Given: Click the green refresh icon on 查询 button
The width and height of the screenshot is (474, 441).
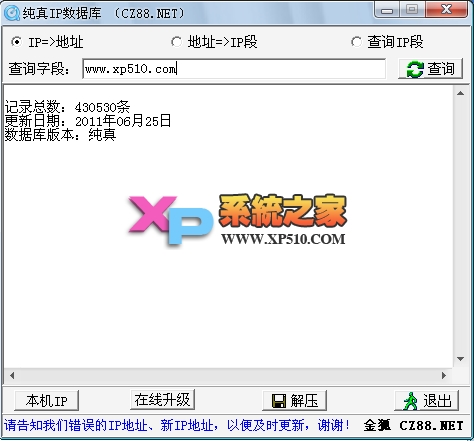Looking at the screenshot, I should [415, 69].
